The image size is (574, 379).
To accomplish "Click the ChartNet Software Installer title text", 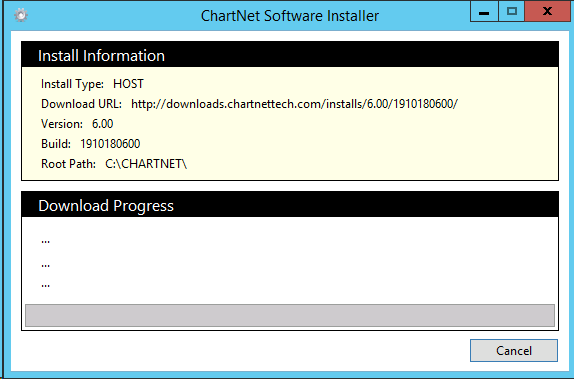I will [x=290, y=16].
